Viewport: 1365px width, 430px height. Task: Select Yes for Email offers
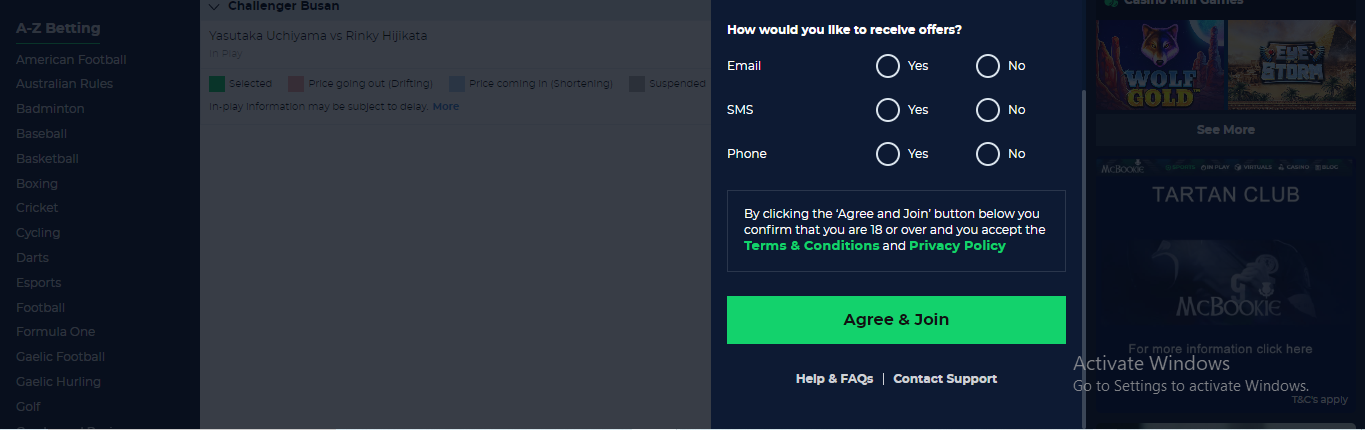888,66
